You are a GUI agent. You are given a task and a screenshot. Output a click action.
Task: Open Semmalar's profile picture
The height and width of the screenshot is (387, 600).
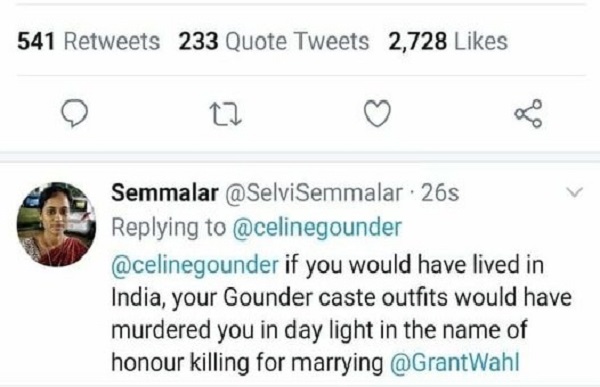pos(56,224)
